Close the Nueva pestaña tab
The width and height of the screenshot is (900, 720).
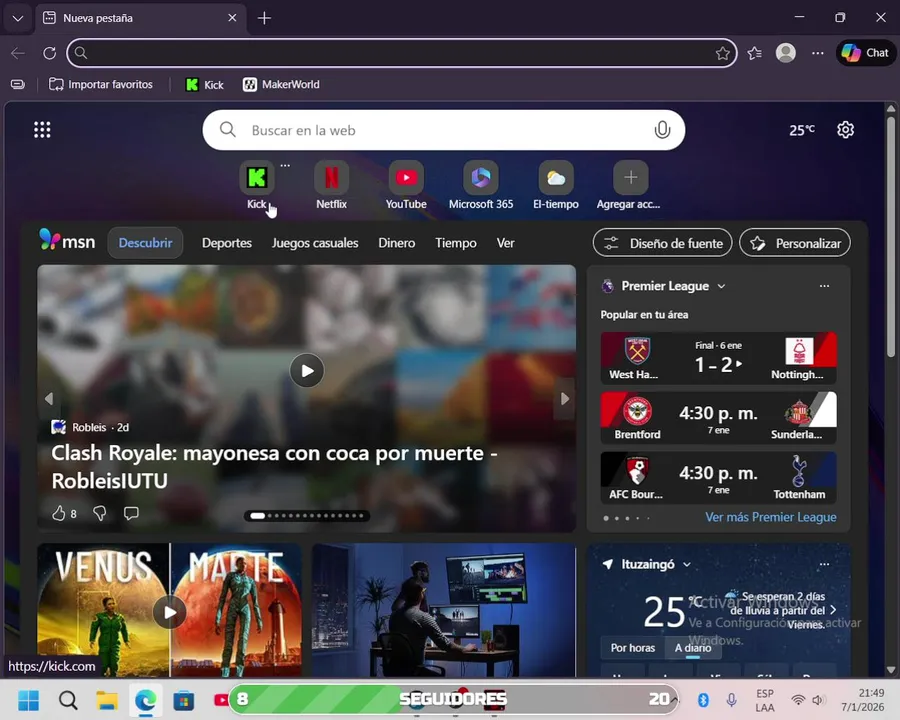point(232,18)
